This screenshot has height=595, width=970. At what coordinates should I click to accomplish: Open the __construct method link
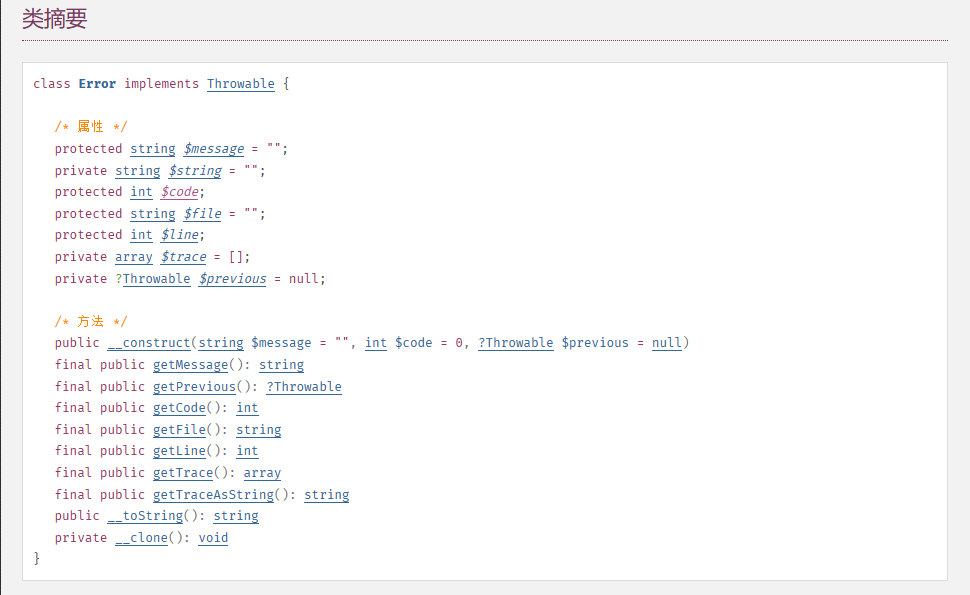[x=149, y=343]
